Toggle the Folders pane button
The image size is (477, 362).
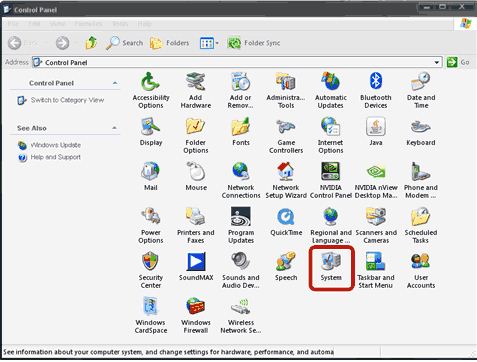(170, 43)
